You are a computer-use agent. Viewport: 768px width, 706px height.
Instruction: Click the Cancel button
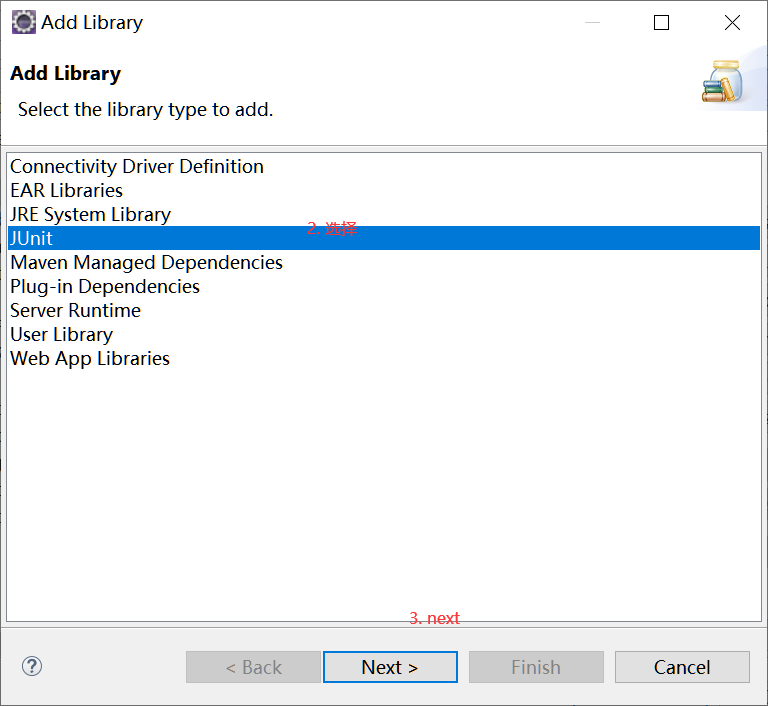tap(682, 667)
